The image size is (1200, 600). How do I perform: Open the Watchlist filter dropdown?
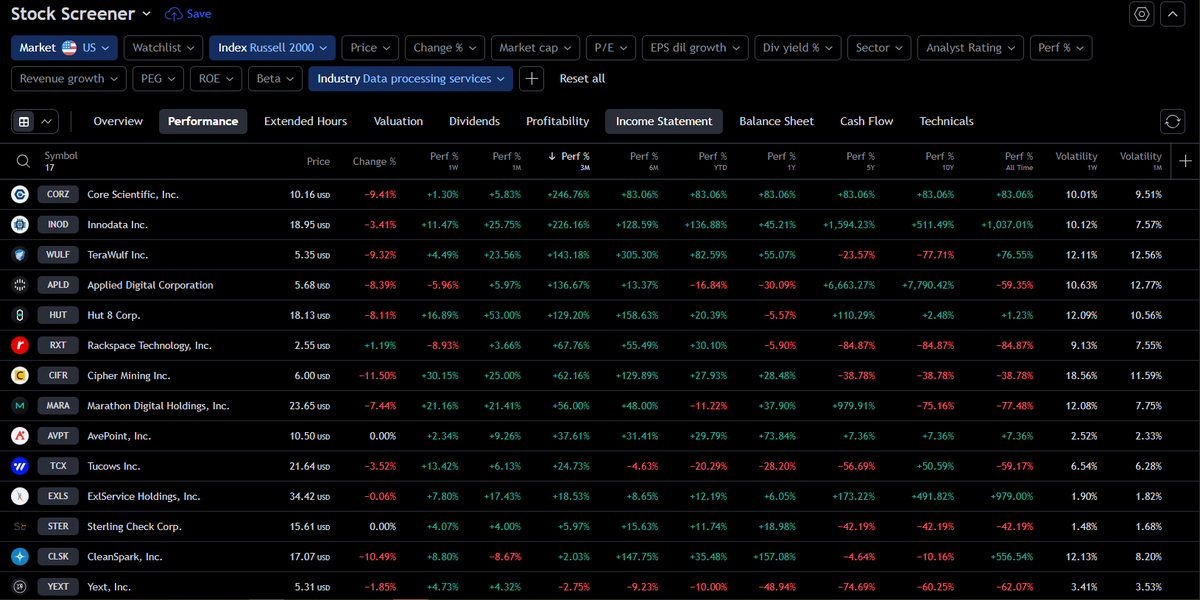click(164, 47)
